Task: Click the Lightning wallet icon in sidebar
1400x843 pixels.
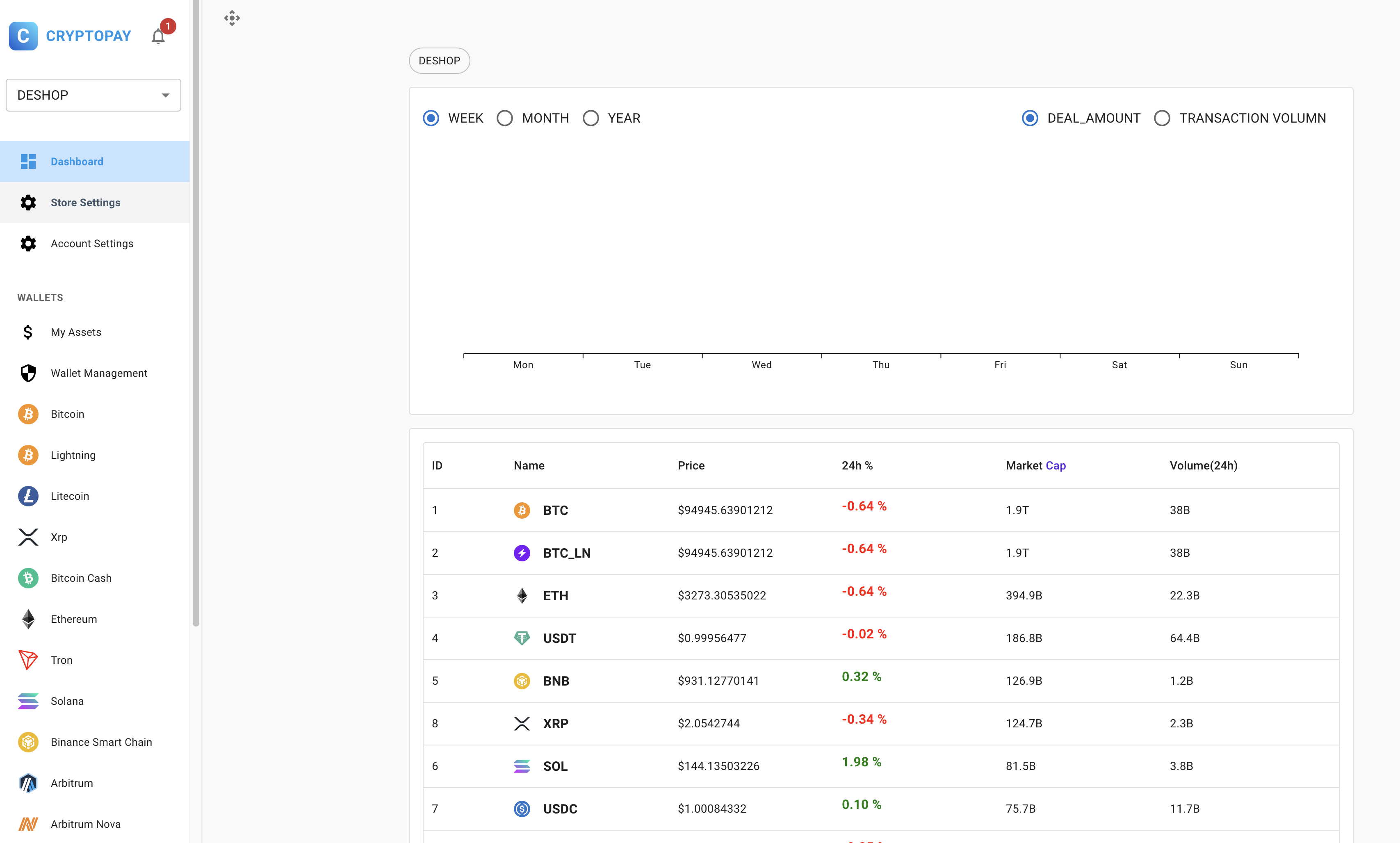Action: 28,454
